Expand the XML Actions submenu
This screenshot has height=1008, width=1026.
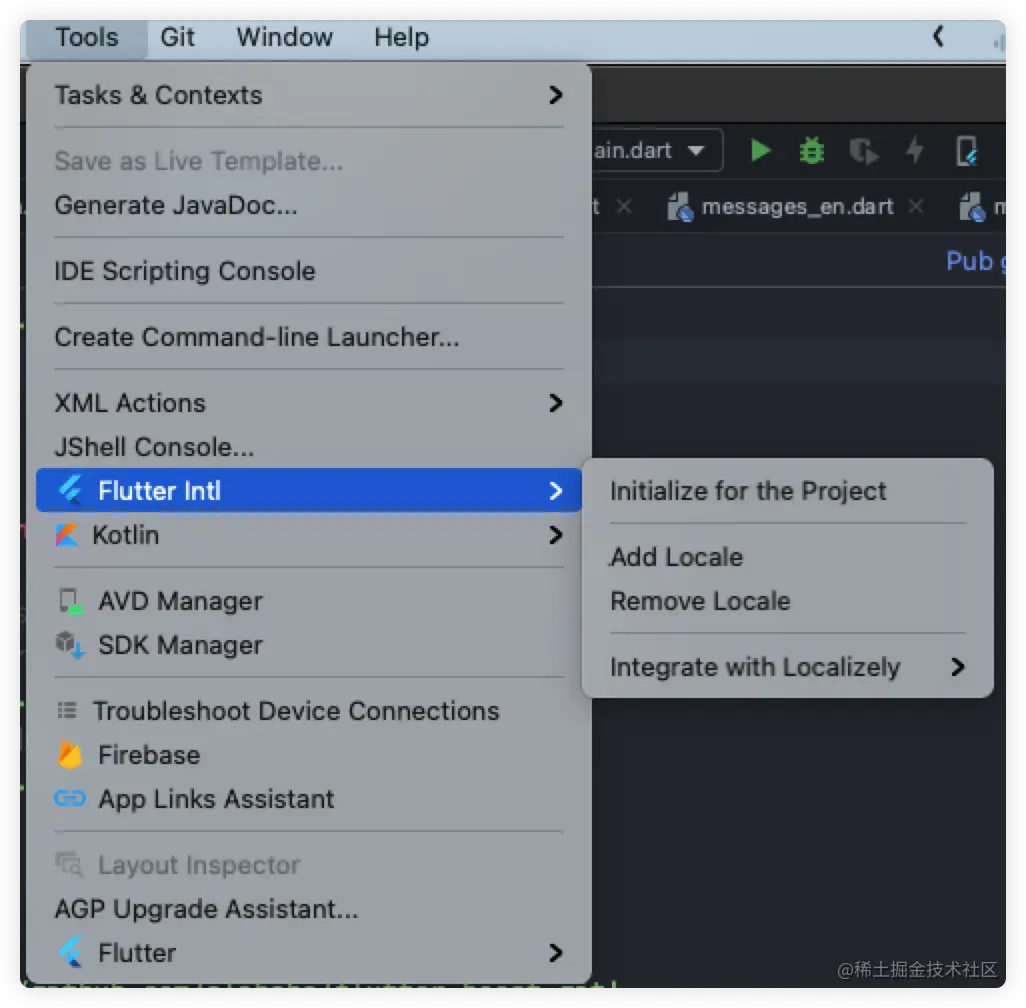pyautogui.click(x=130, y=403)
